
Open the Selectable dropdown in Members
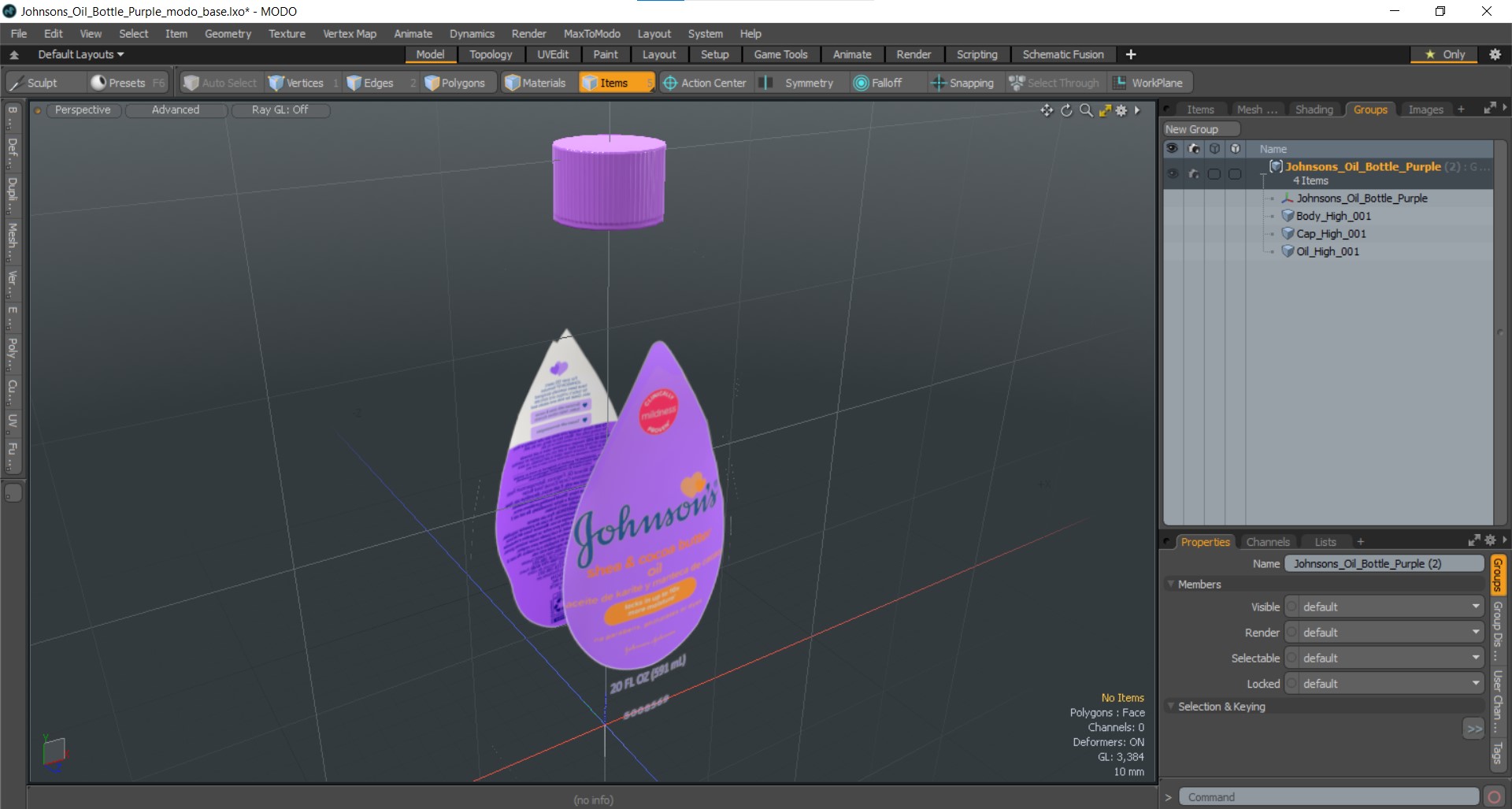tap(1385, 658)
